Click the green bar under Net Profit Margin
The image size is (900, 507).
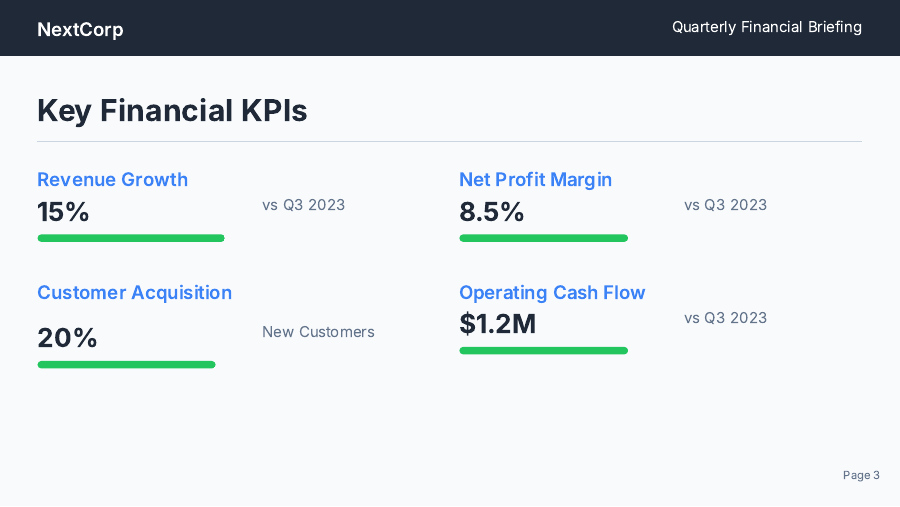[543, 238]
